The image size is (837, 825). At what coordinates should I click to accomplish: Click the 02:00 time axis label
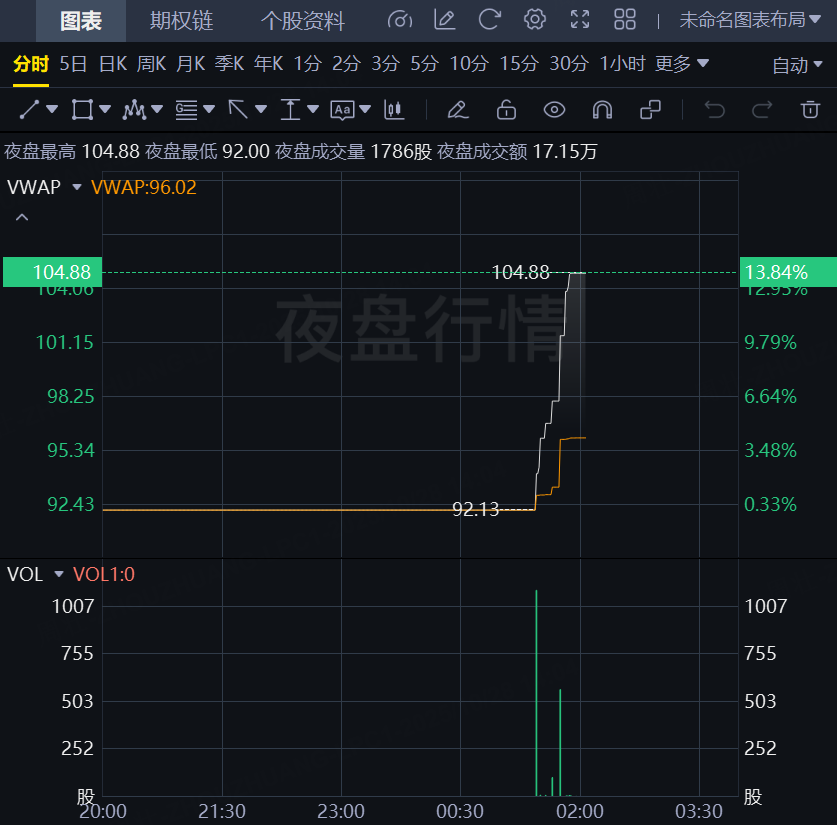[580, 812]
